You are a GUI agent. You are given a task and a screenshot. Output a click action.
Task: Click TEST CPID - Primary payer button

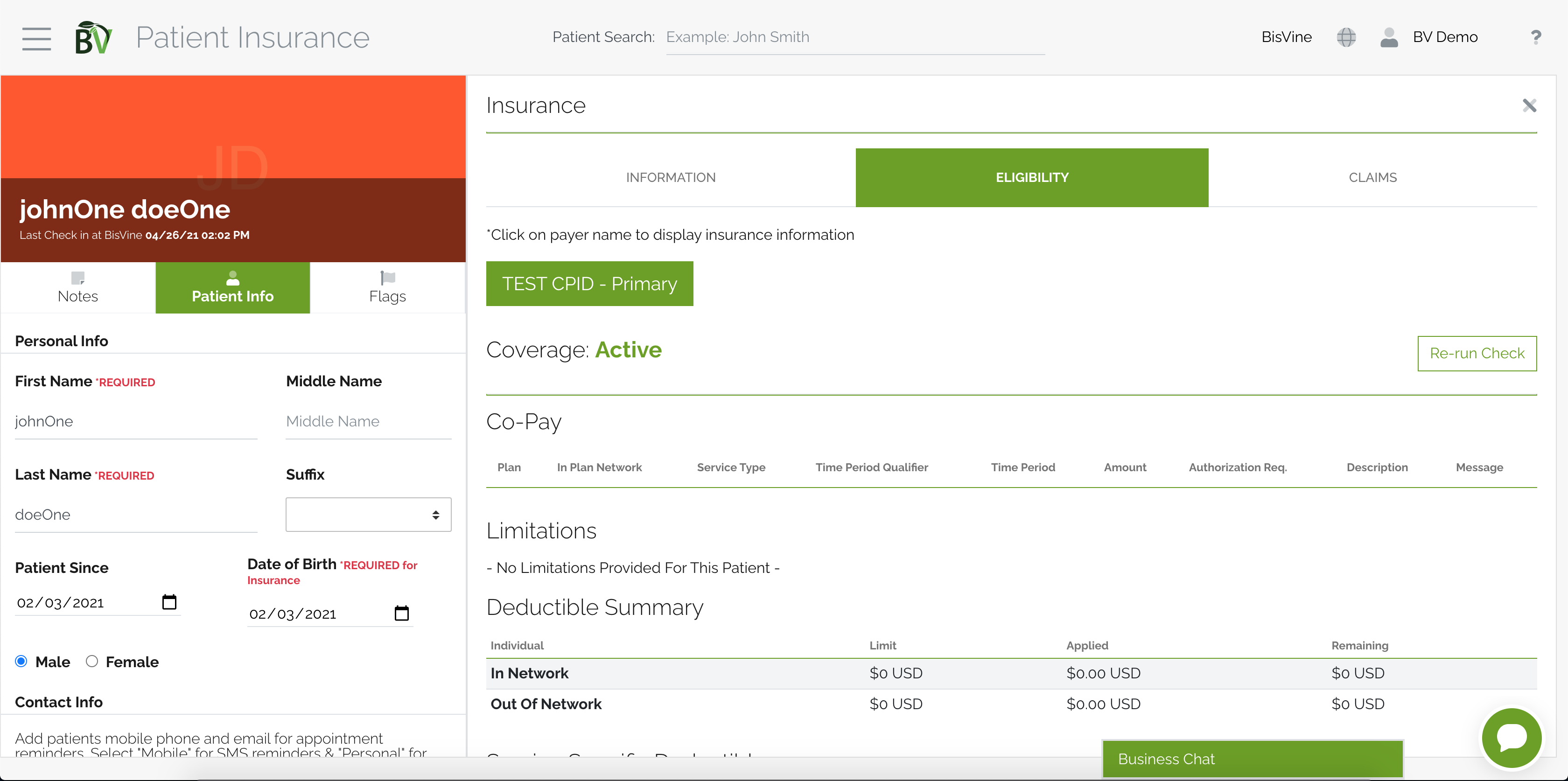click(588, 284)
